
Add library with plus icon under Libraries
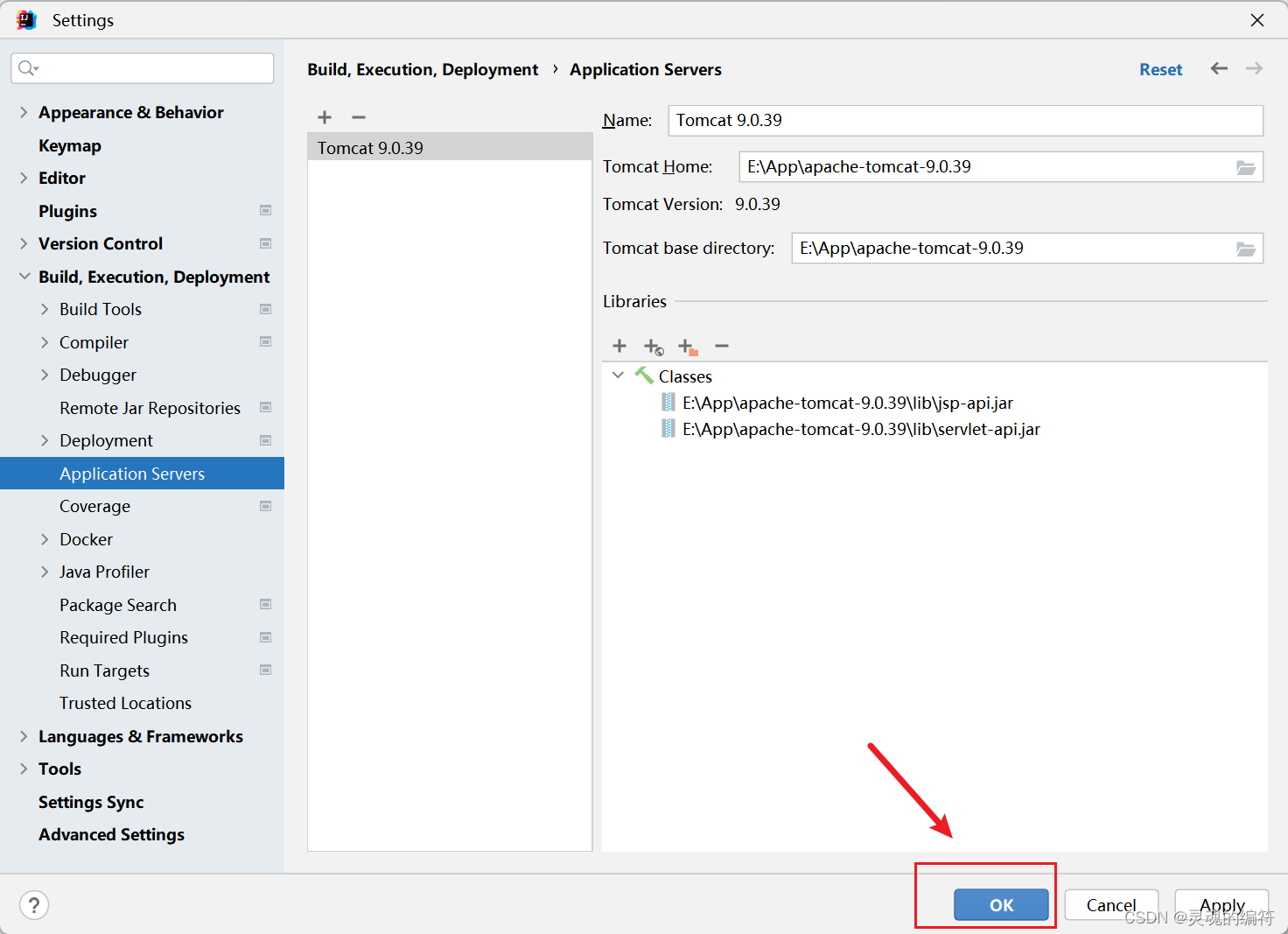[619, 346]
